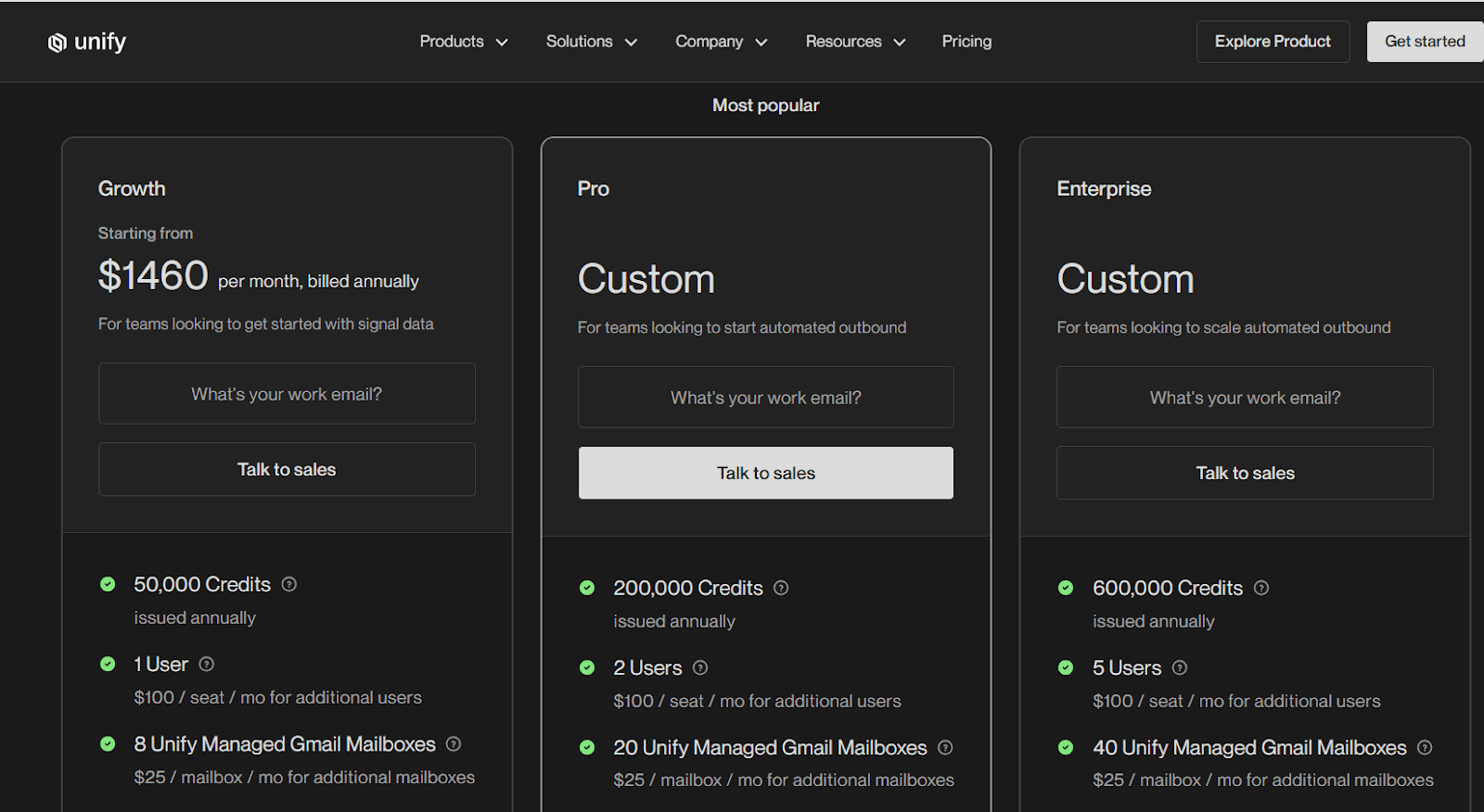Focus the work email field in Growth plan
The image size is (1484, 812).
[x=287, y=394]
